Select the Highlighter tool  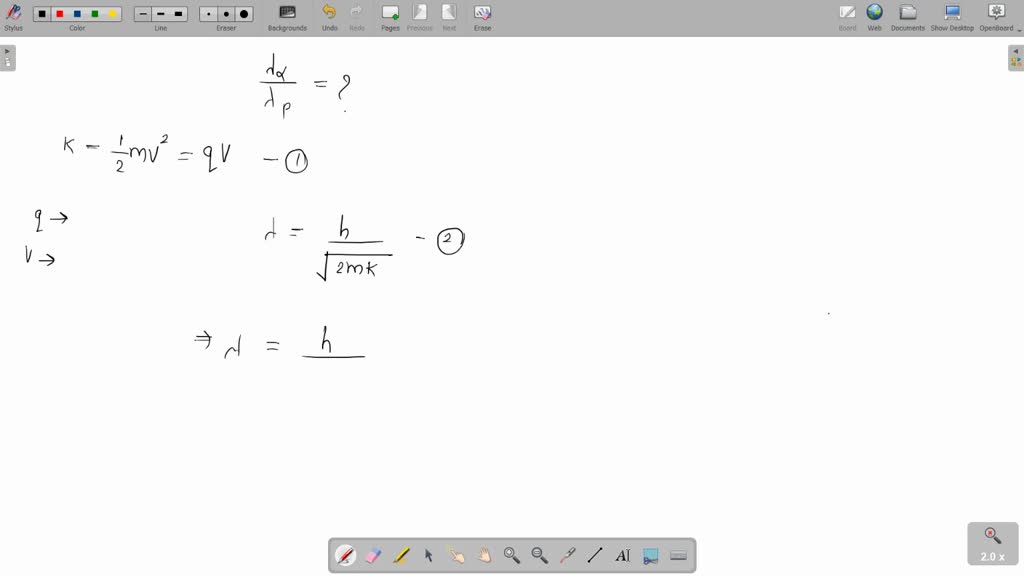pyautogui.click(x=400, y=555)
